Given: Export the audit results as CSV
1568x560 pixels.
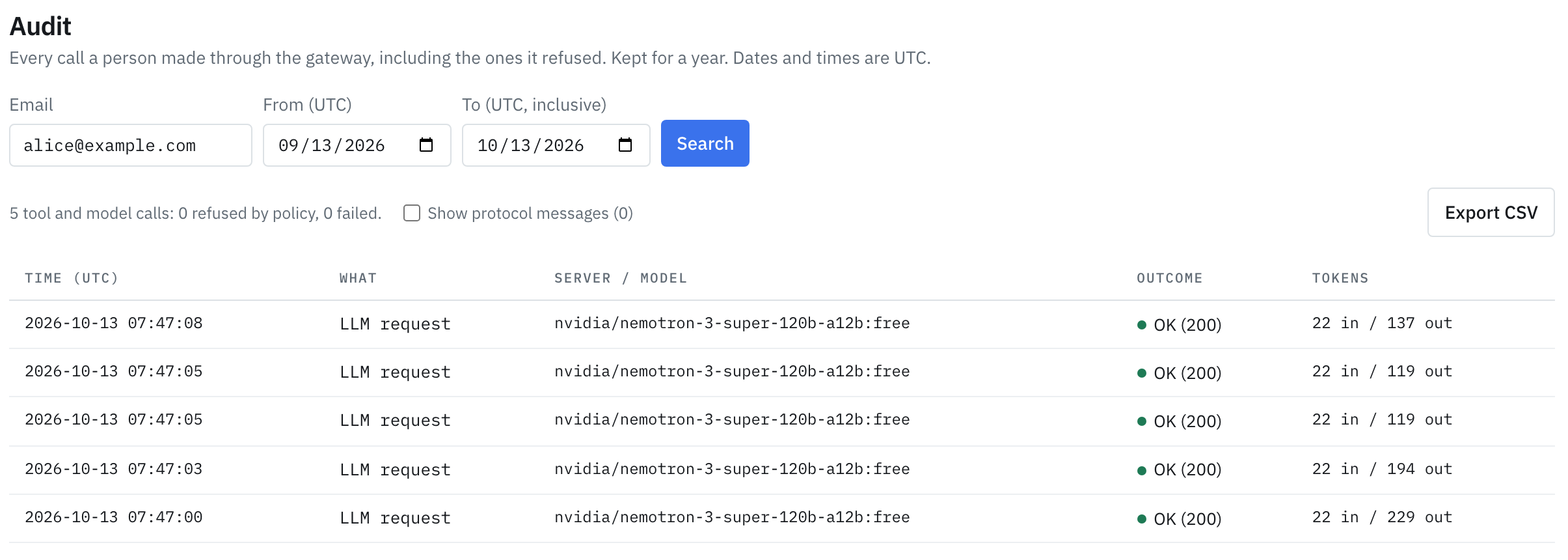Looking at the screenshot, I should tap(1491, 212).
